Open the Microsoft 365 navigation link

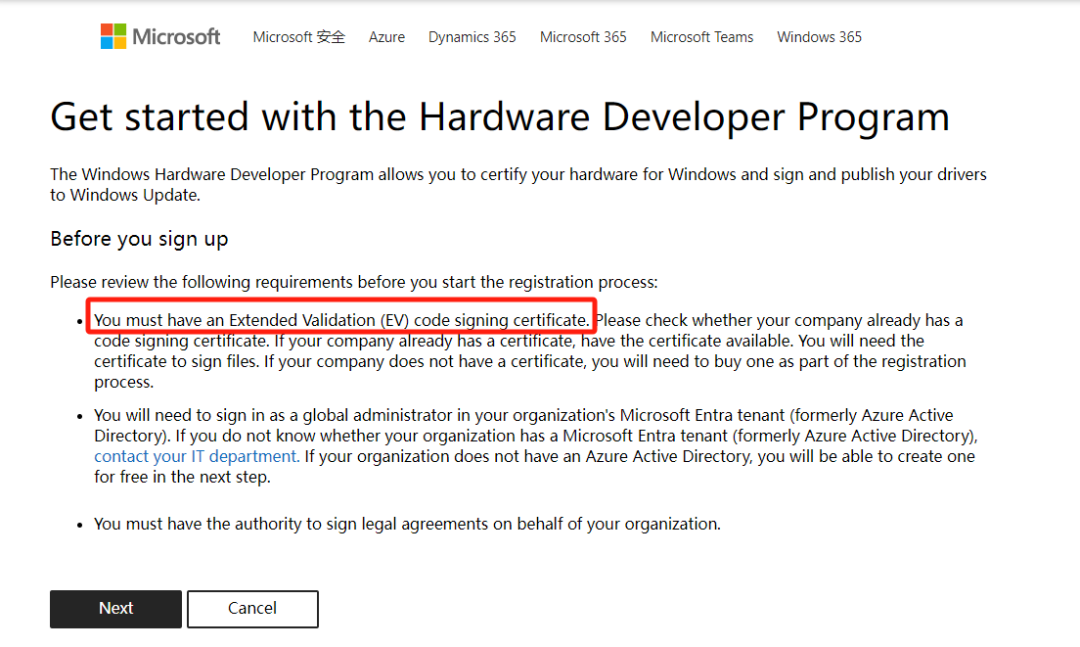click(x=583, y=37)
